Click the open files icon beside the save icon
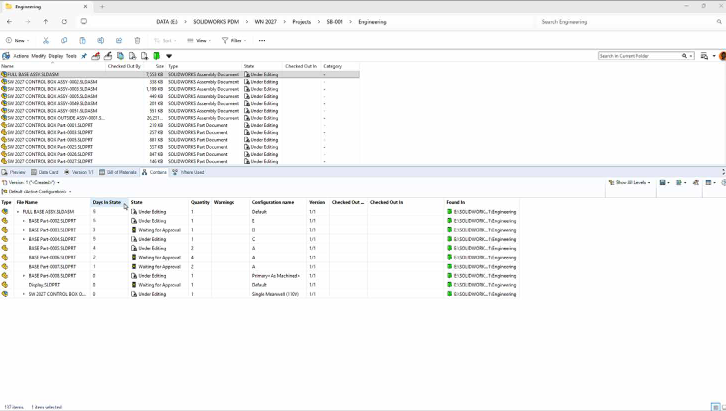This screenshot has height=411, width=726. click(x=679, y=183)
